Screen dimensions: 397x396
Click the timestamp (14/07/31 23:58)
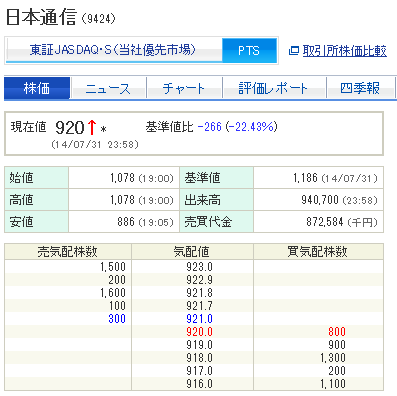[95, 145]
